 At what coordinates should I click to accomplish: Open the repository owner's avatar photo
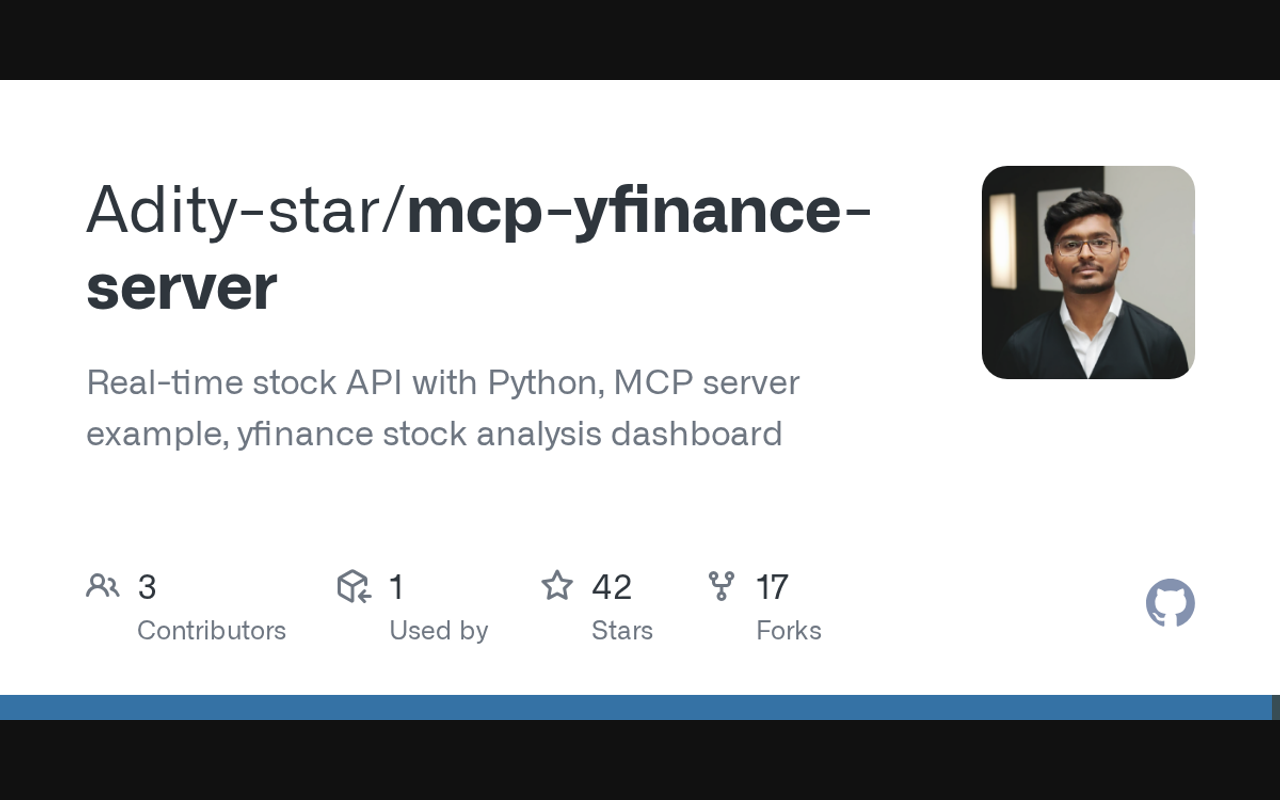(1088, 272)
